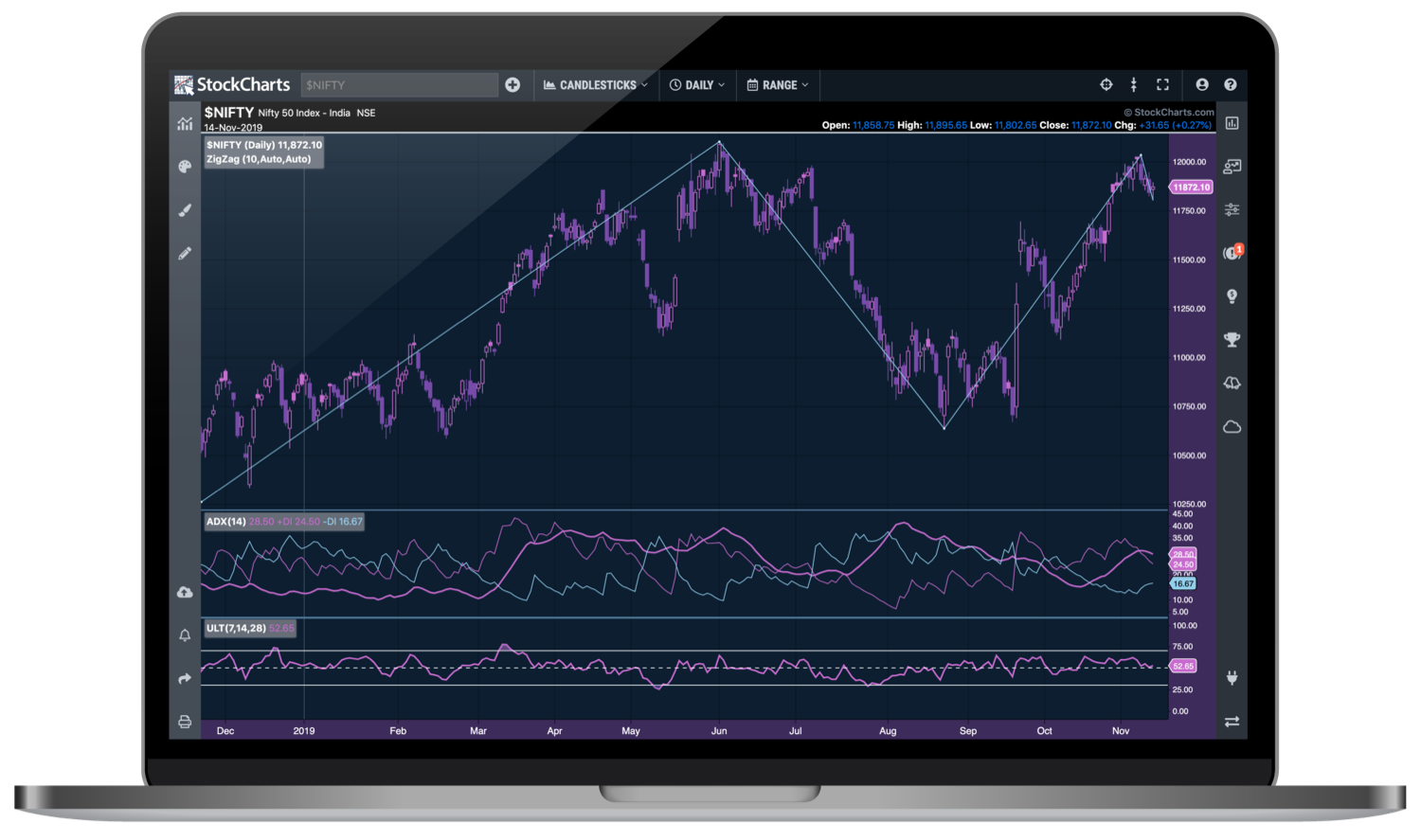Open the notifications icon with red badge
This screenshot has height=840, width=1421.
click(1232, 253)
